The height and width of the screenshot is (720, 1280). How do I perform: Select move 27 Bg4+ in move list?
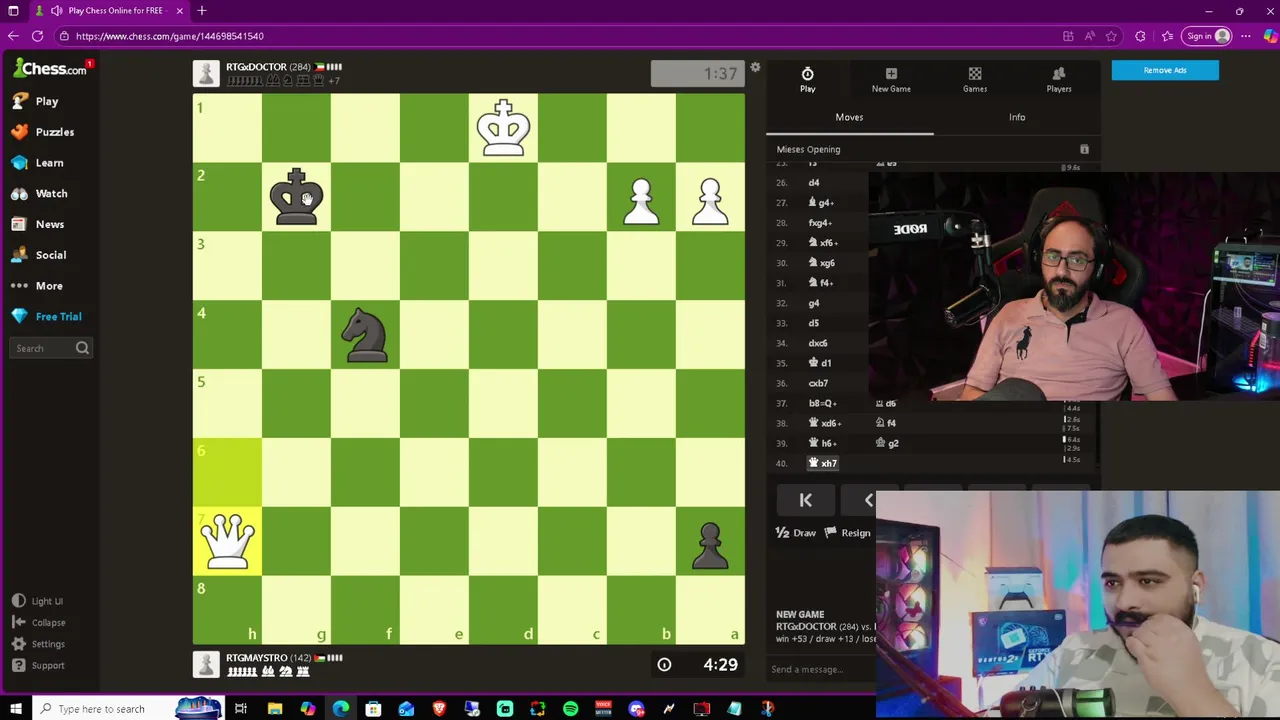[821, 203]
